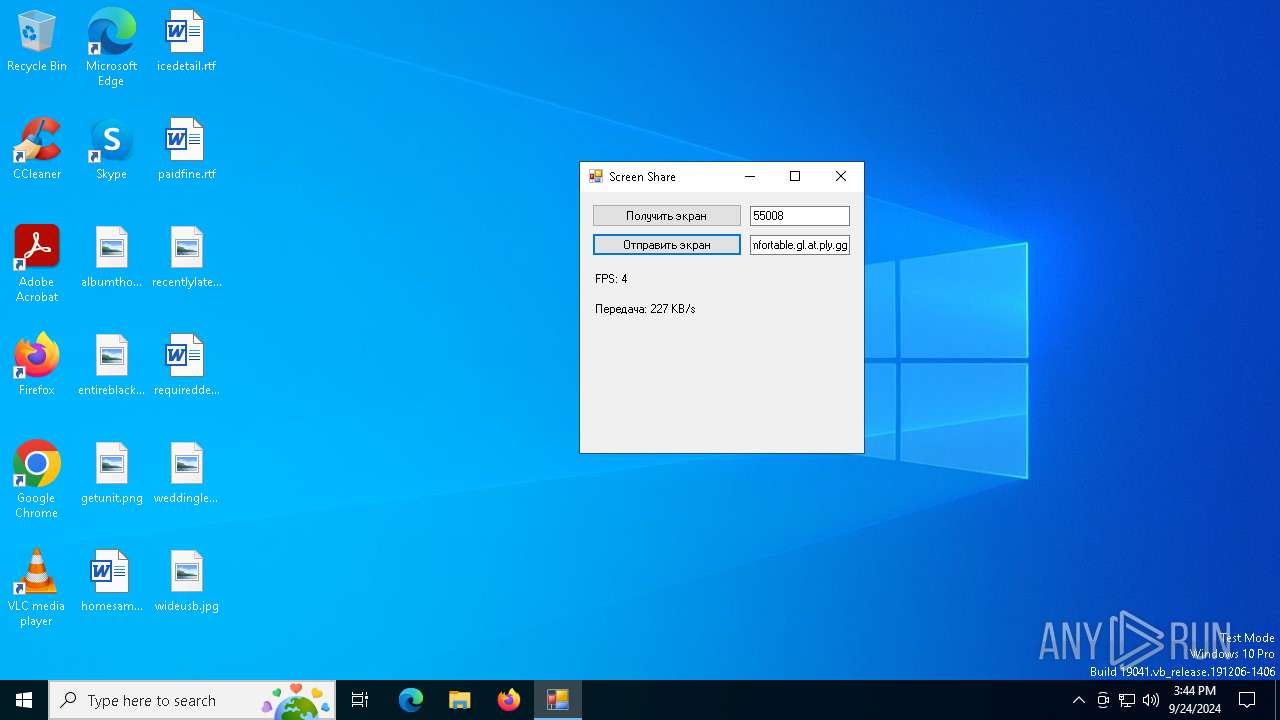
Task: Select the albumtho... image file icon
Action: click(x=111, y=257)
